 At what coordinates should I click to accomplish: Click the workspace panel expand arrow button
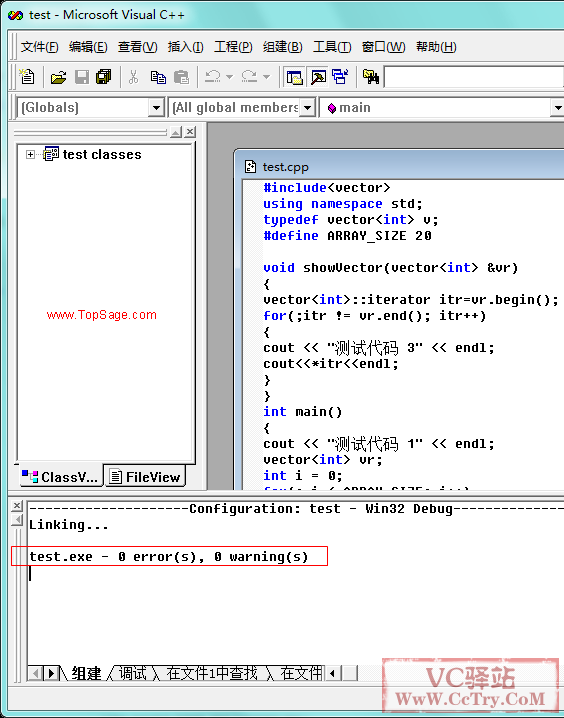click(x=176, y=132)
